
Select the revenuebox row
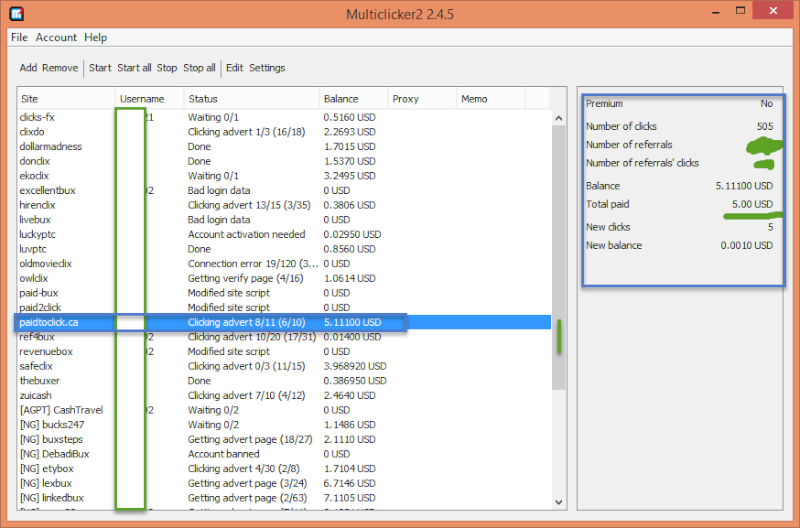tap(284, 351)
